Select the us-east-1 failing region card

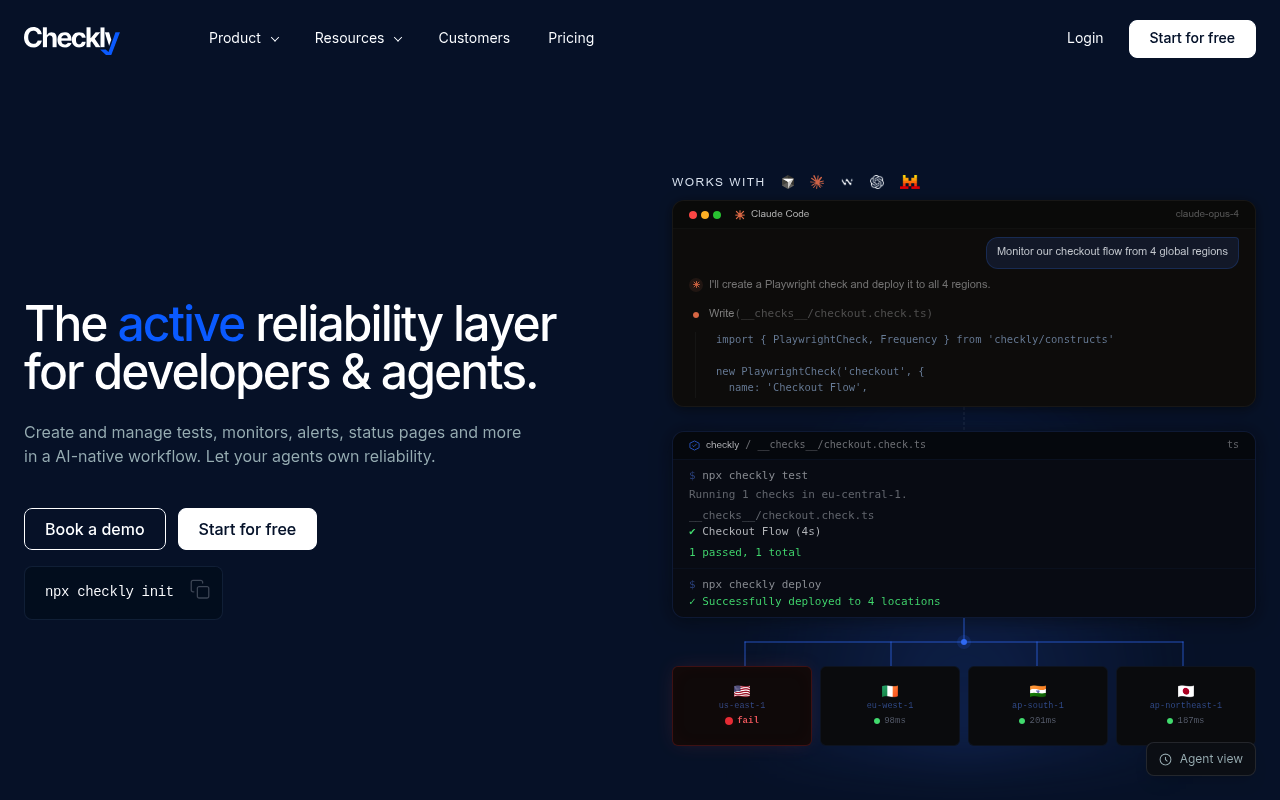pyautogui.click(x=742, y=706)
